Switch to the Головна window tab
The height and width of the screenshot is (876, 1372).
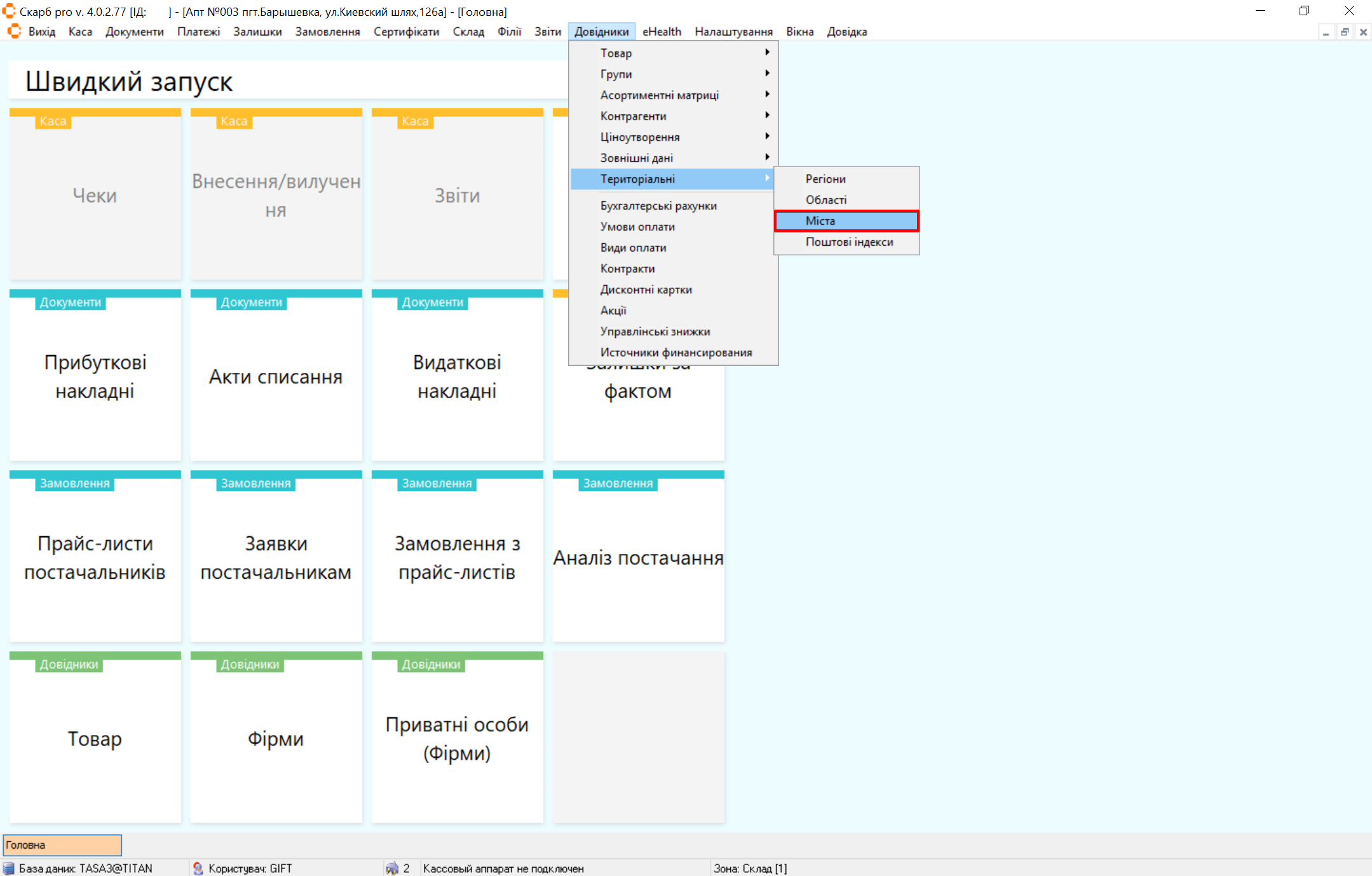click(x=62, y=845)
